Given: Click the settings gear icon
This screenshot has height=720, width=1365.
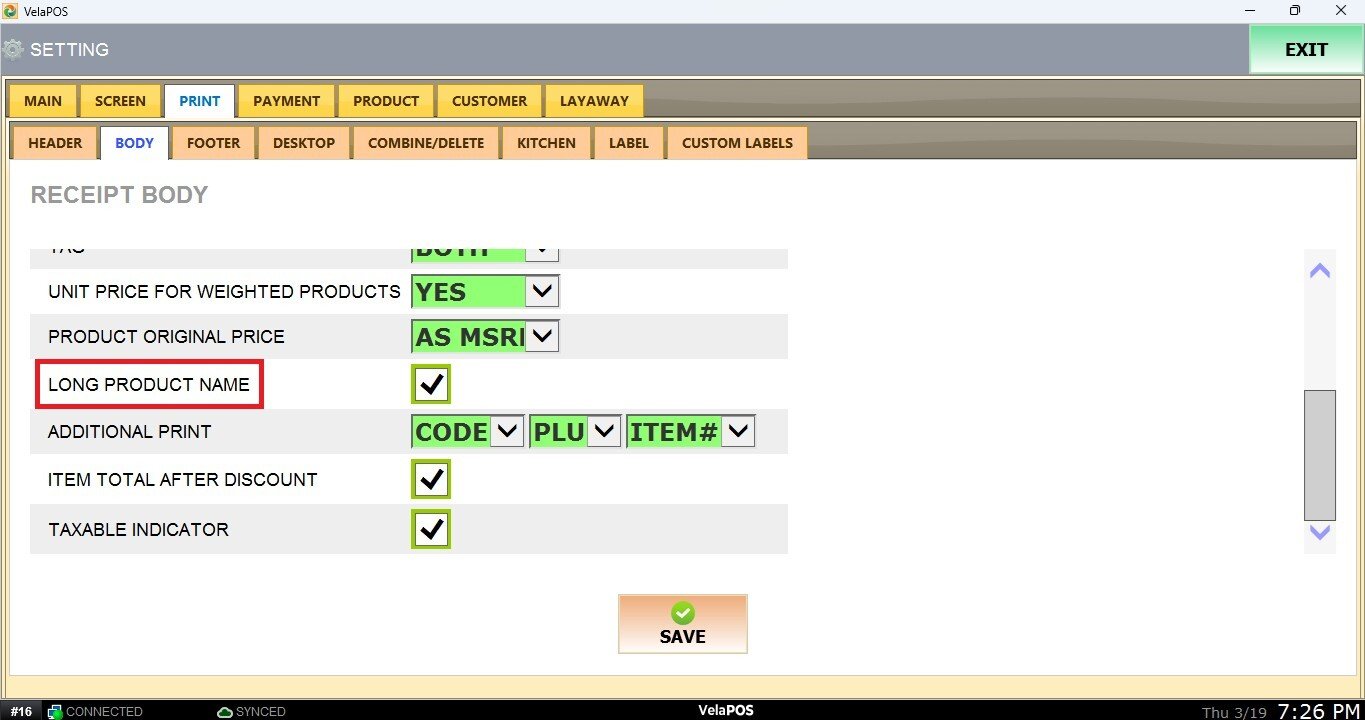Looking at the screenshot, I should coord(13,49).
